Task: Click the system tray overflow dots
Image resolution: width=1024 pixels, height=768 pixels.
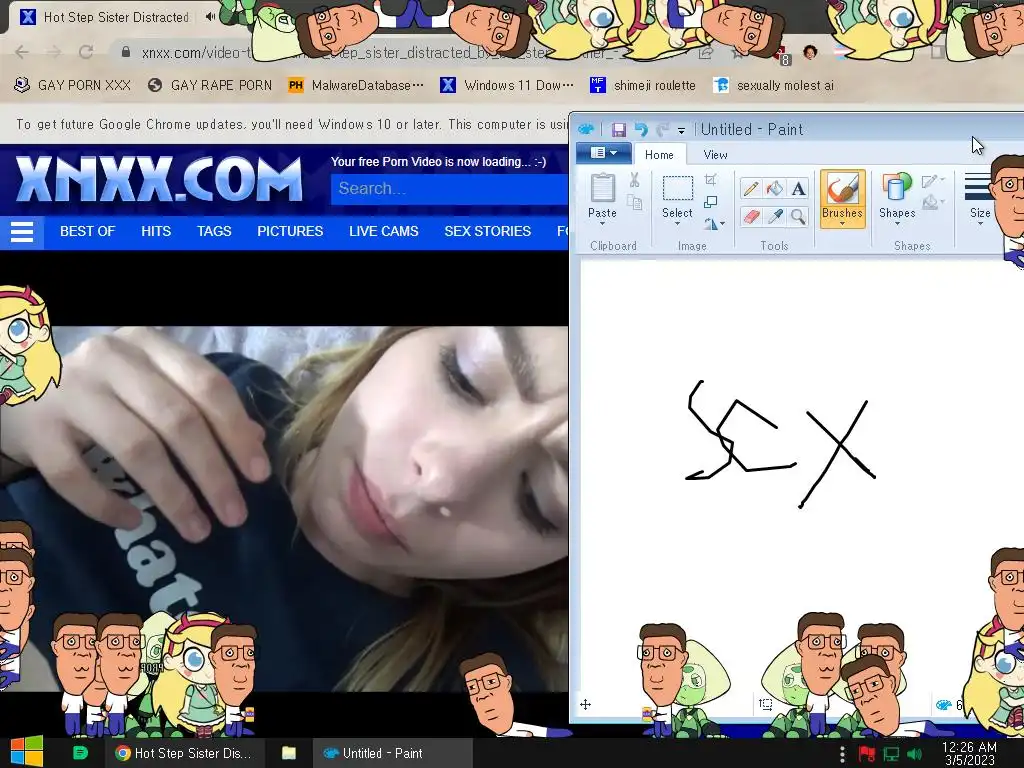Action: (x=842, y=754)
